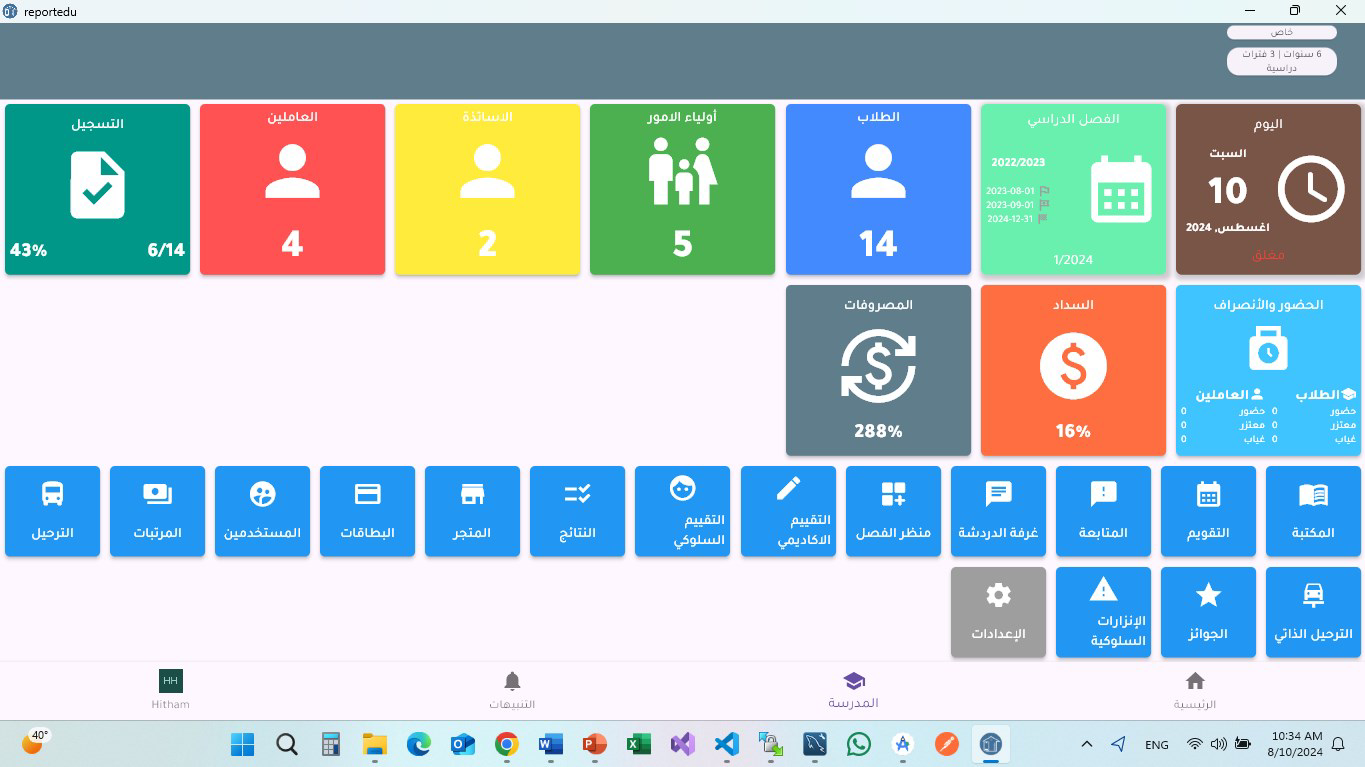Click the 6/14 registration count
Screen dimensions: 1365x767
tap(167, 250)
